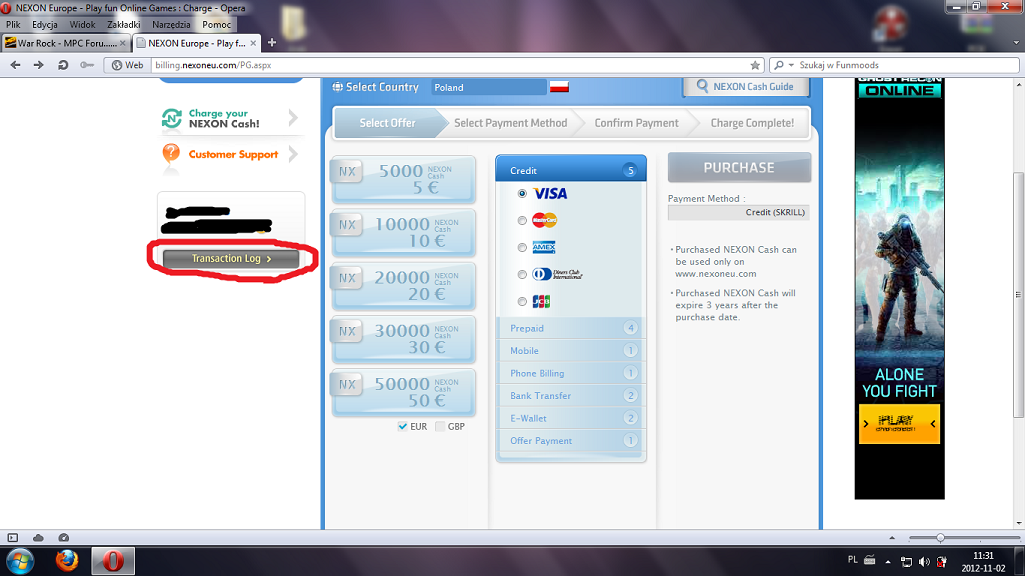Open the Widok menu

[82, 25]
